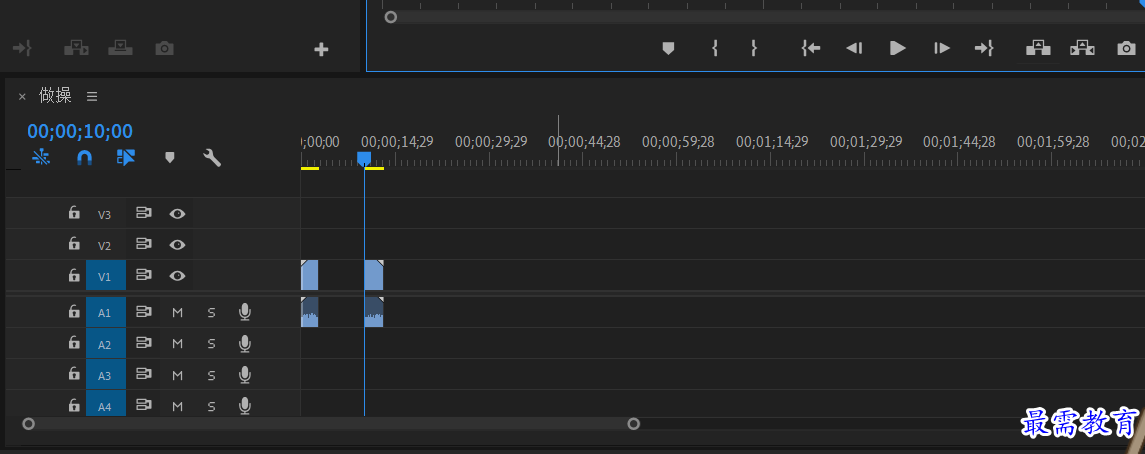The width and height of the screenshot is (1145, 454).
Task: Add marker to timeline
Action: point(170,158)
